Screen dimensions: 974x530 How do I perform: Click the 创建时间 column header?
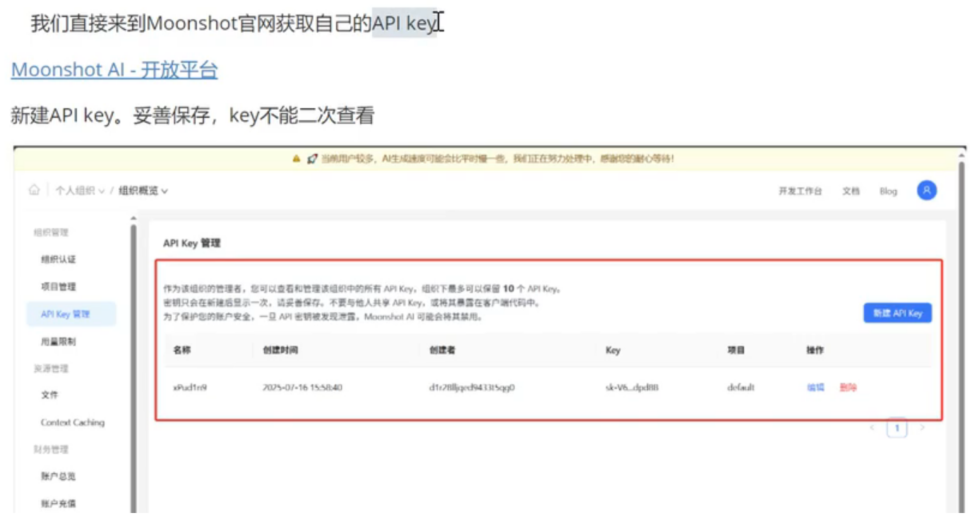(x=280, y=350)
